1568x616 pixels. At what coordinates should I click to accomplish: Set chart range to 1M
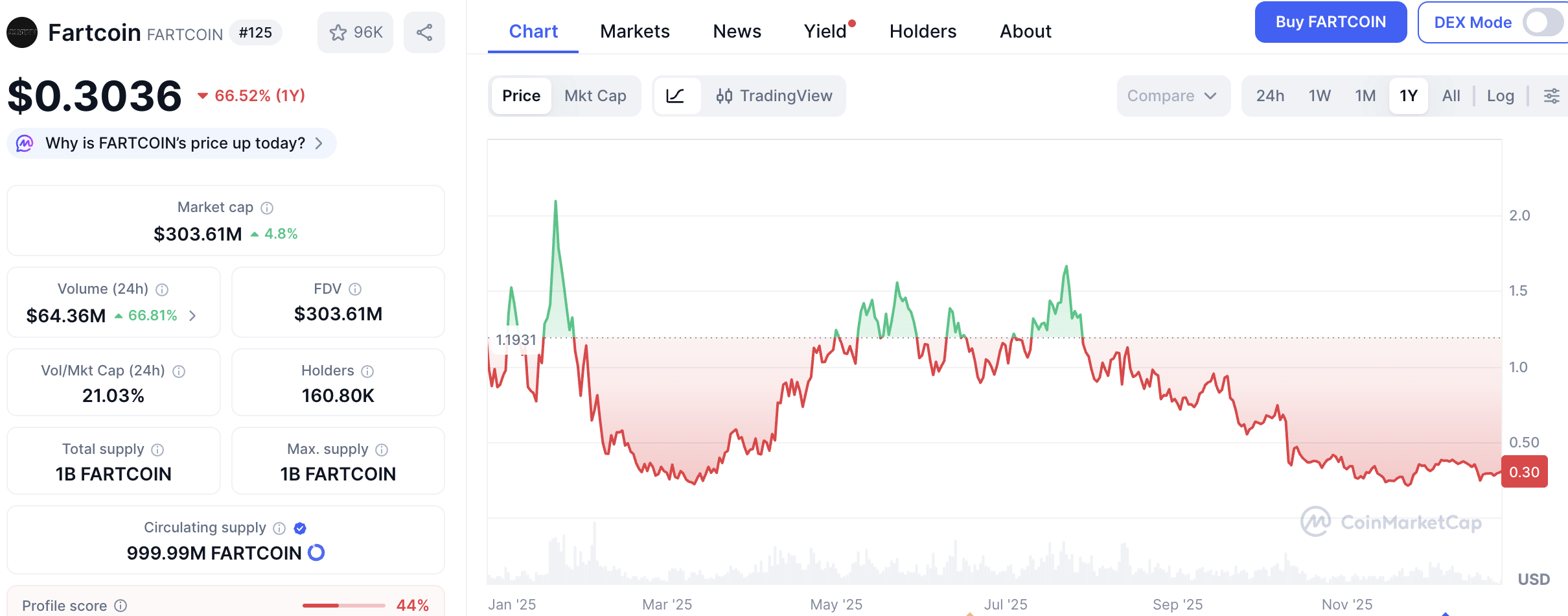click(1365, 96)
